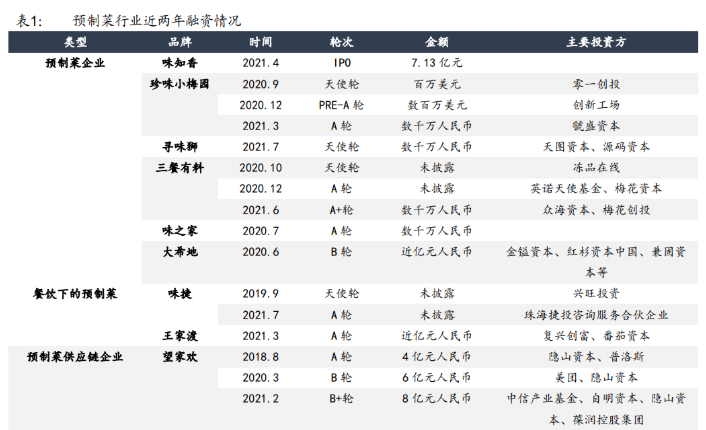Select the amount 数百万美元
The width and height of the screenshot is (706, 430).
pyautogui.click(x=437, y=105)
